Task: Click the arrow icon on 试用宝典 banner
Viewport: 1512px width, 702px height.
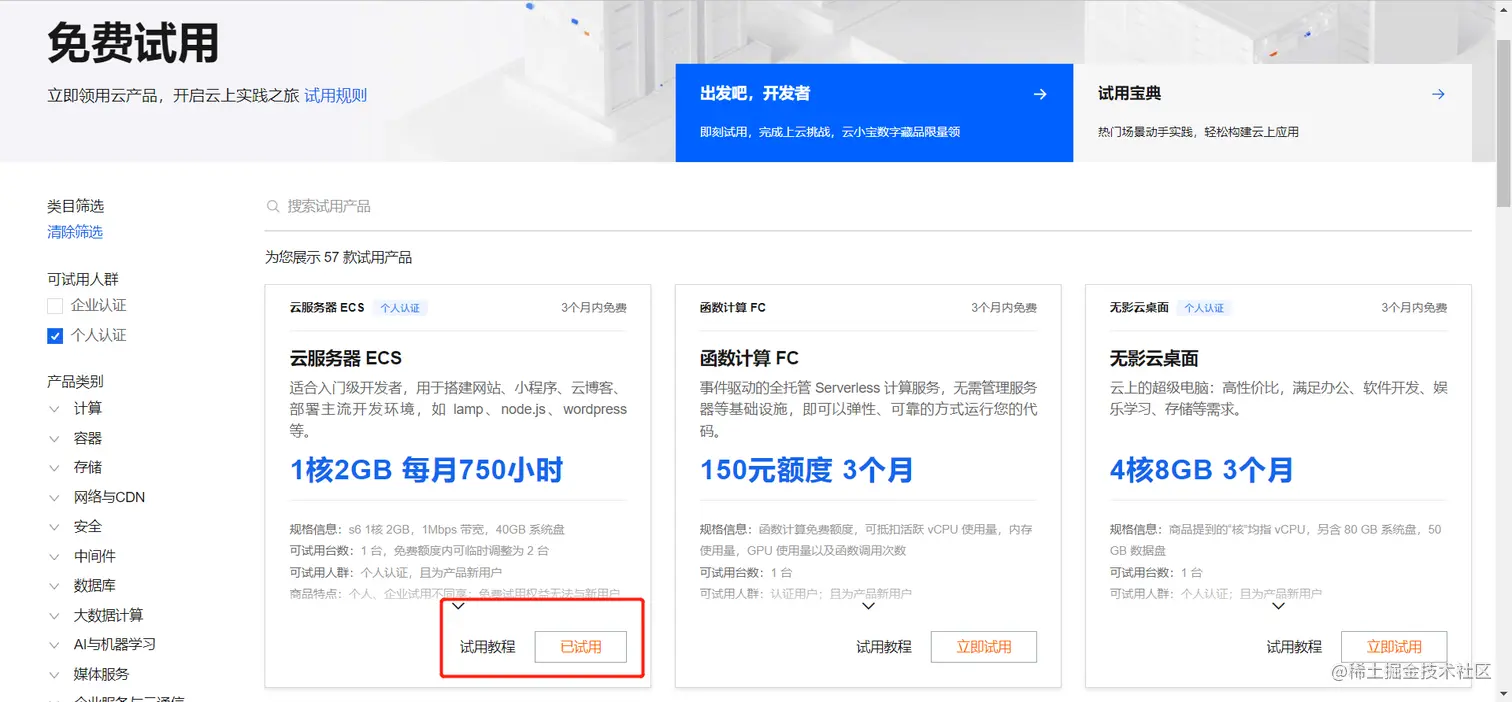Action: (x=1438, y=94)
